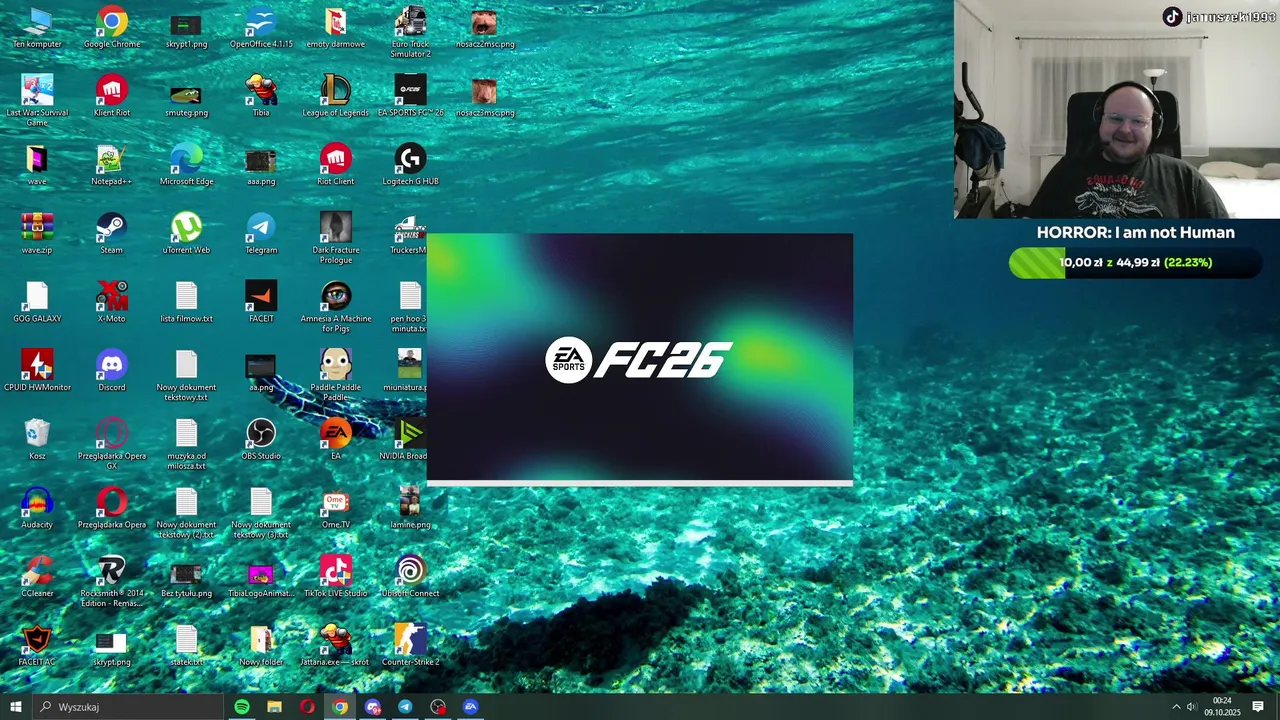This screenshot has width=1280, height=720.
Task: Open the CPUID HWMonitor shortcut
Action: [x=37, y=371]
